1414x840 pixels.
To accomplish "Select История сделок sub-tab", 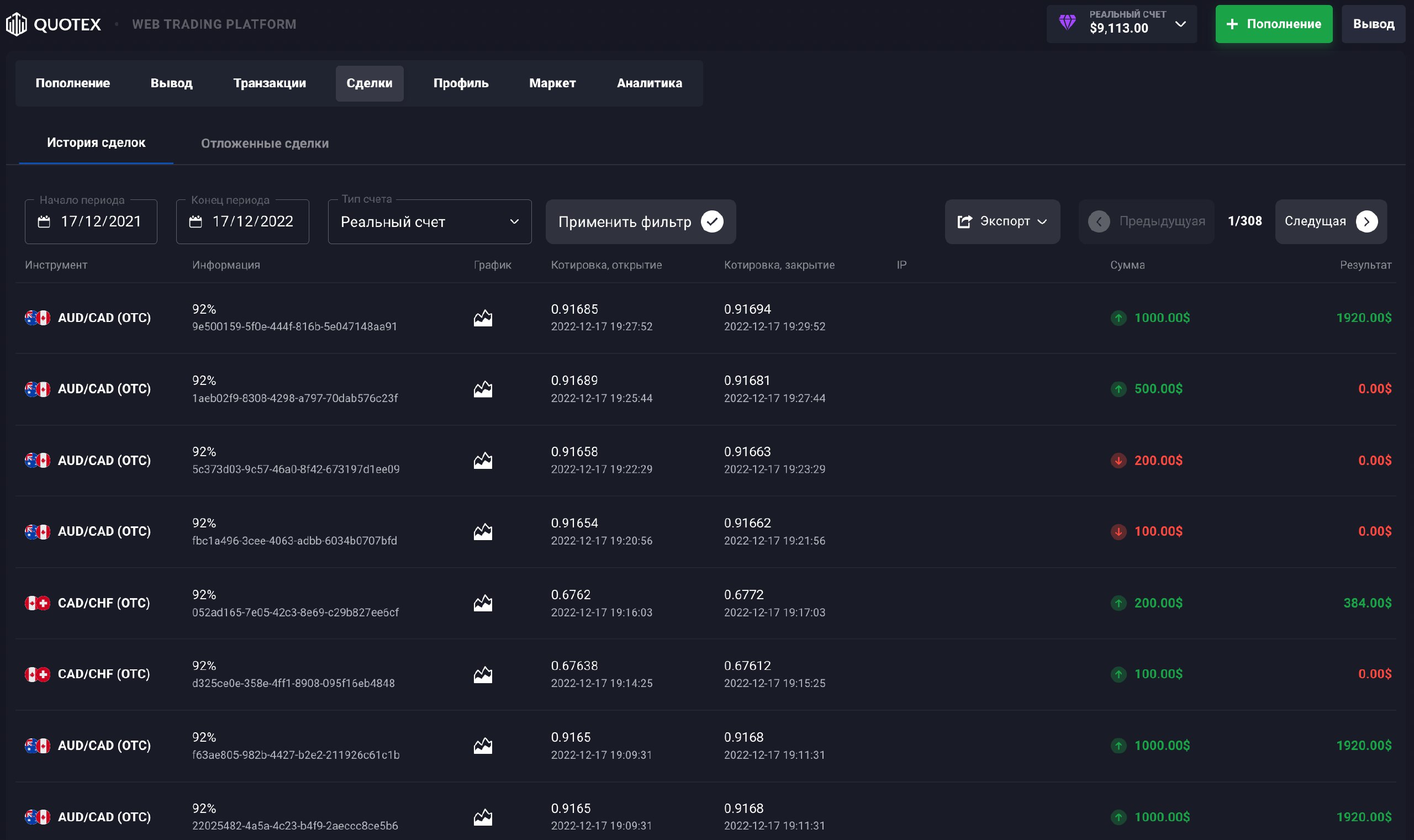I will (x=96, y=142).
